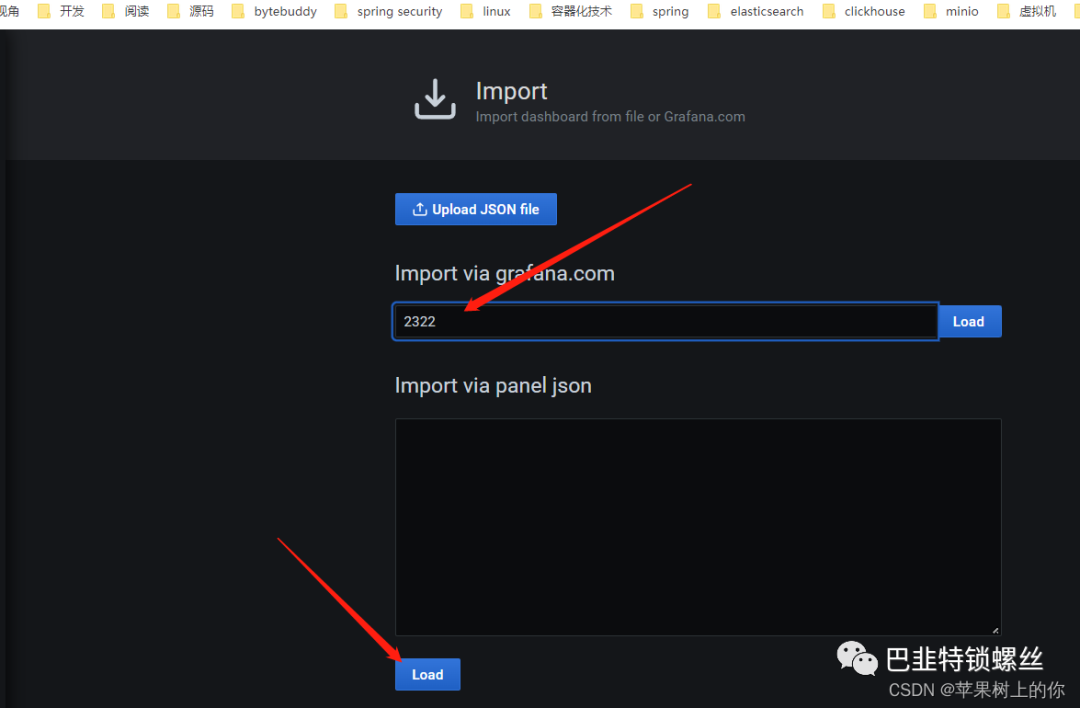Screen dimensions: 1080x708
Task: Open the bytebuddy bookmark folder
Action: coord(274,12)
